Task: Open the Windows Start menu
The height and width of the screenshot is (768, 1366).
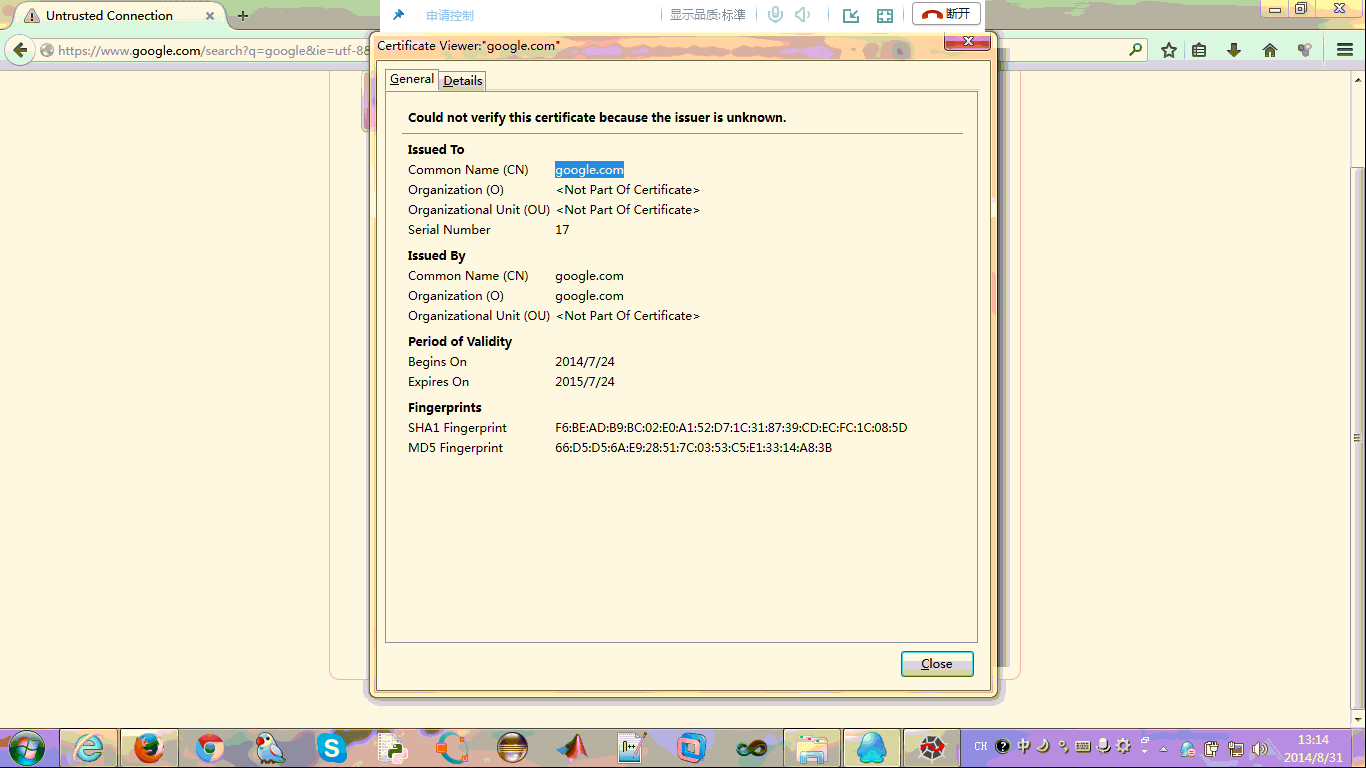Action: (x=27, y=747)
